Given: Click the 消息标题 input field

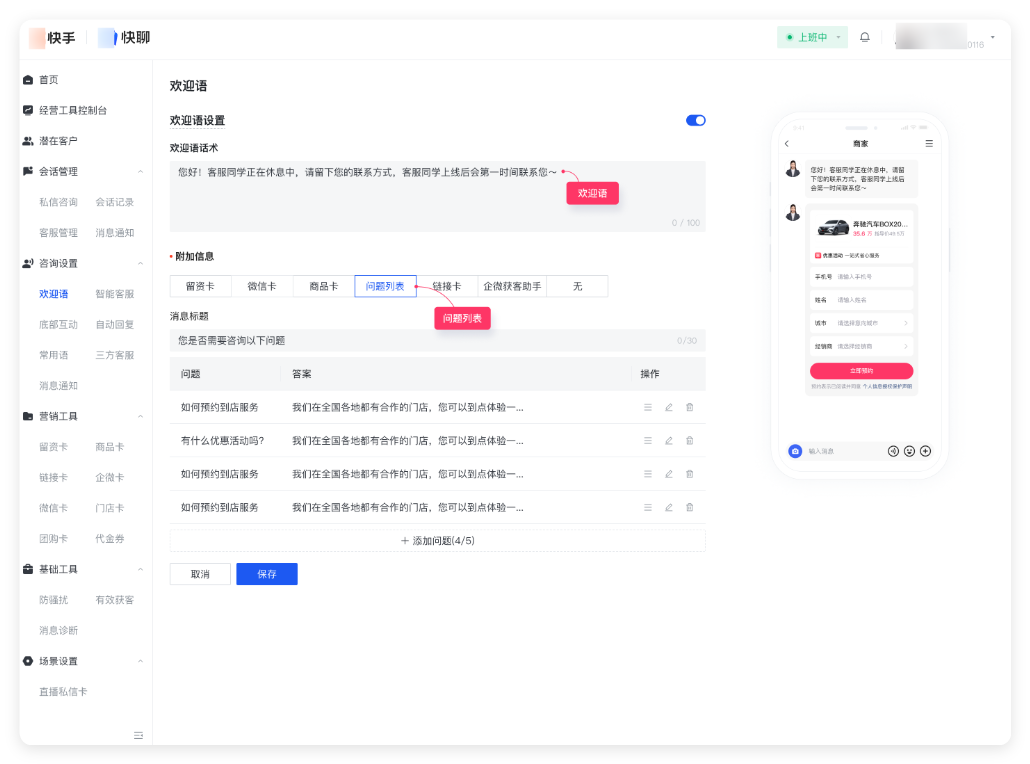Looking at the screenshot, I should tap(436, 340).
